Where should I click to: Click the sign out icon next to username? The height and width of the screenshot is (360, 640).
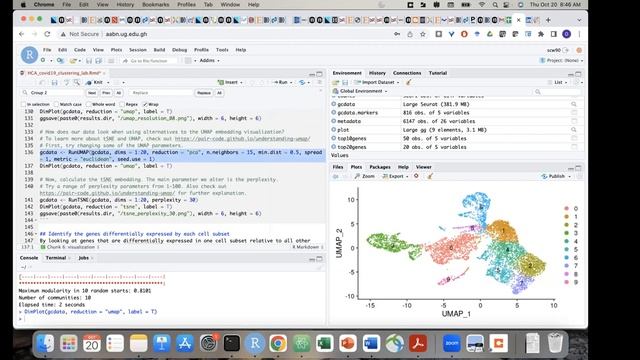pos(566,50)
